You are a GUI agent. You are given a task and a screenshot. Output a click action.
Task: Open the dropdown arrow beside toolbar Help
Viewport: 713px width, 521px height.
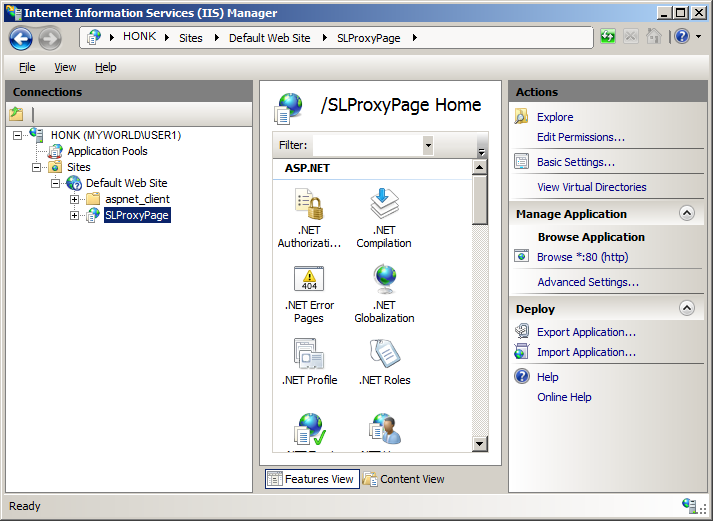tap(699, 36)
